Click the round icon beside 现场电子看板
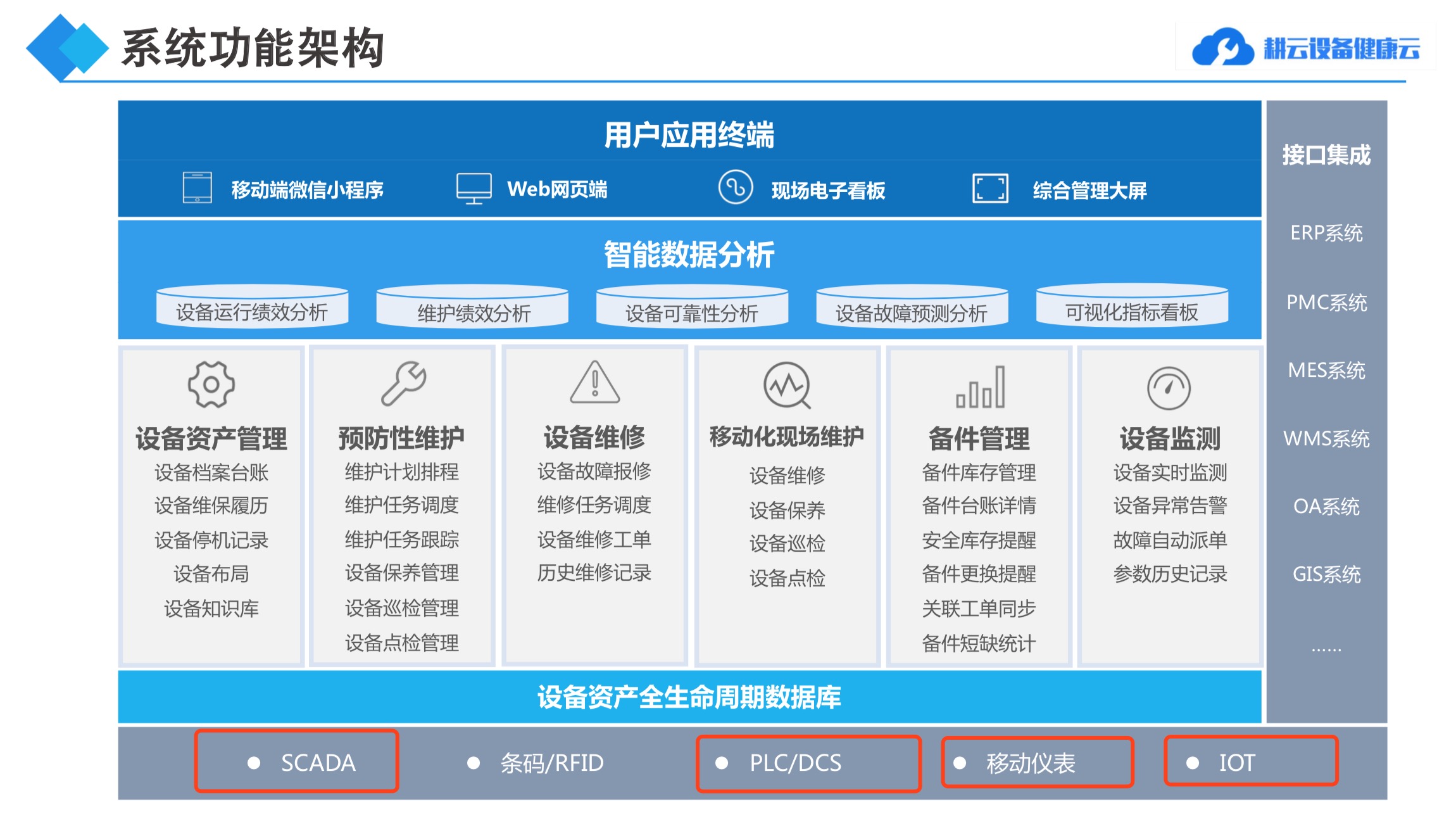 [735, 187]
